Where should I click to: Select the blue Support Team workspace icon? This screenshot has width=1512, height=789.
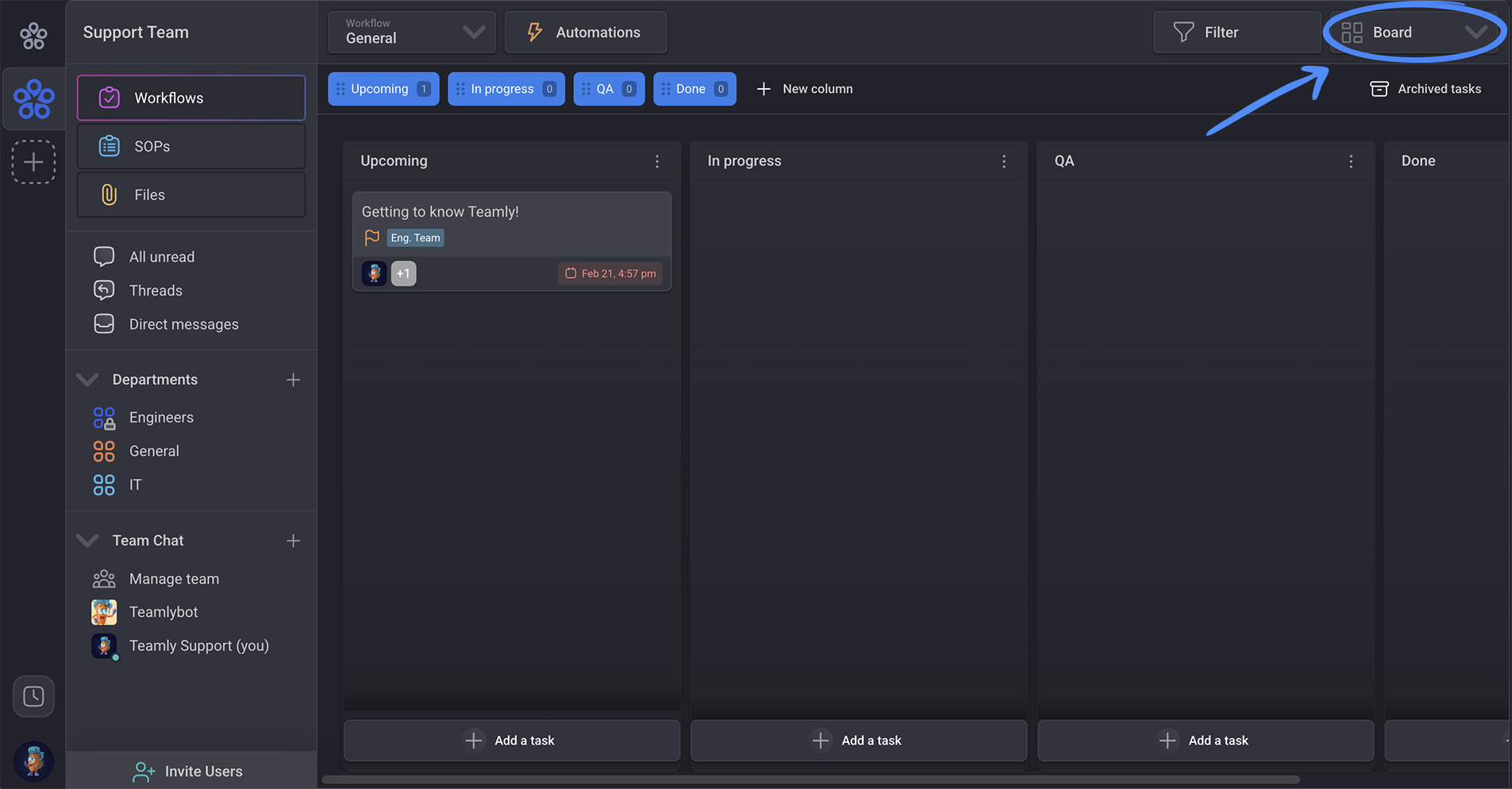click(x=34, y=99)
